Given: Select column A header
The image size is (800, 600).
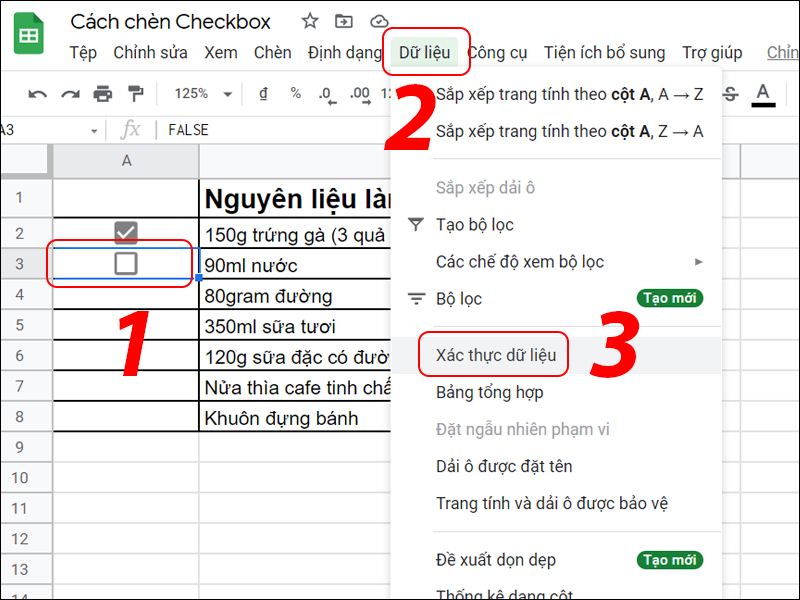Looking at the screenshot, I should tap(126, 161).
